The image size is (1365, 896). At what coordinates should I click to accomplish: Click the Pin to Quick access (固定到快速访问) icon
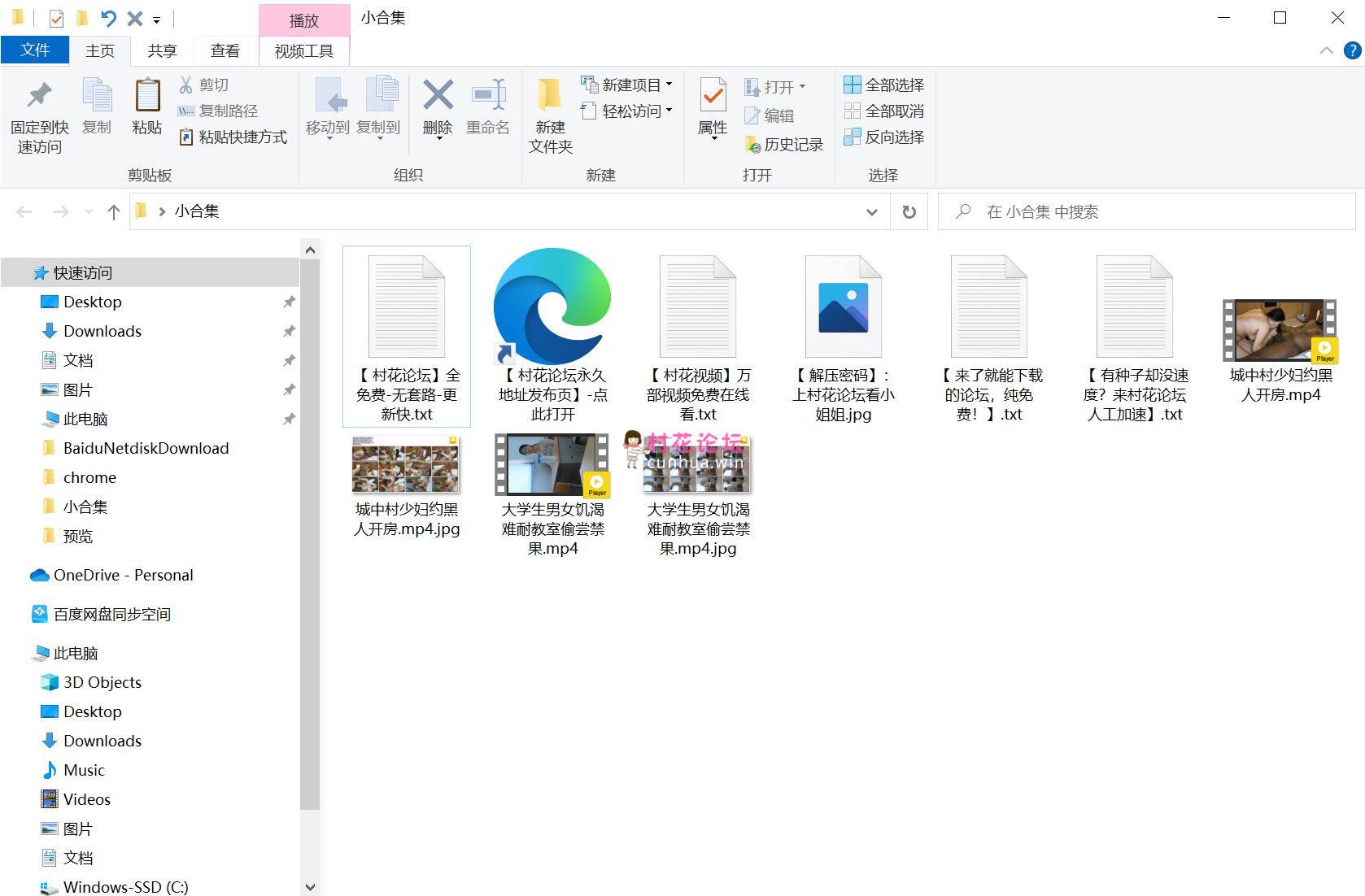tap(39, 97)
